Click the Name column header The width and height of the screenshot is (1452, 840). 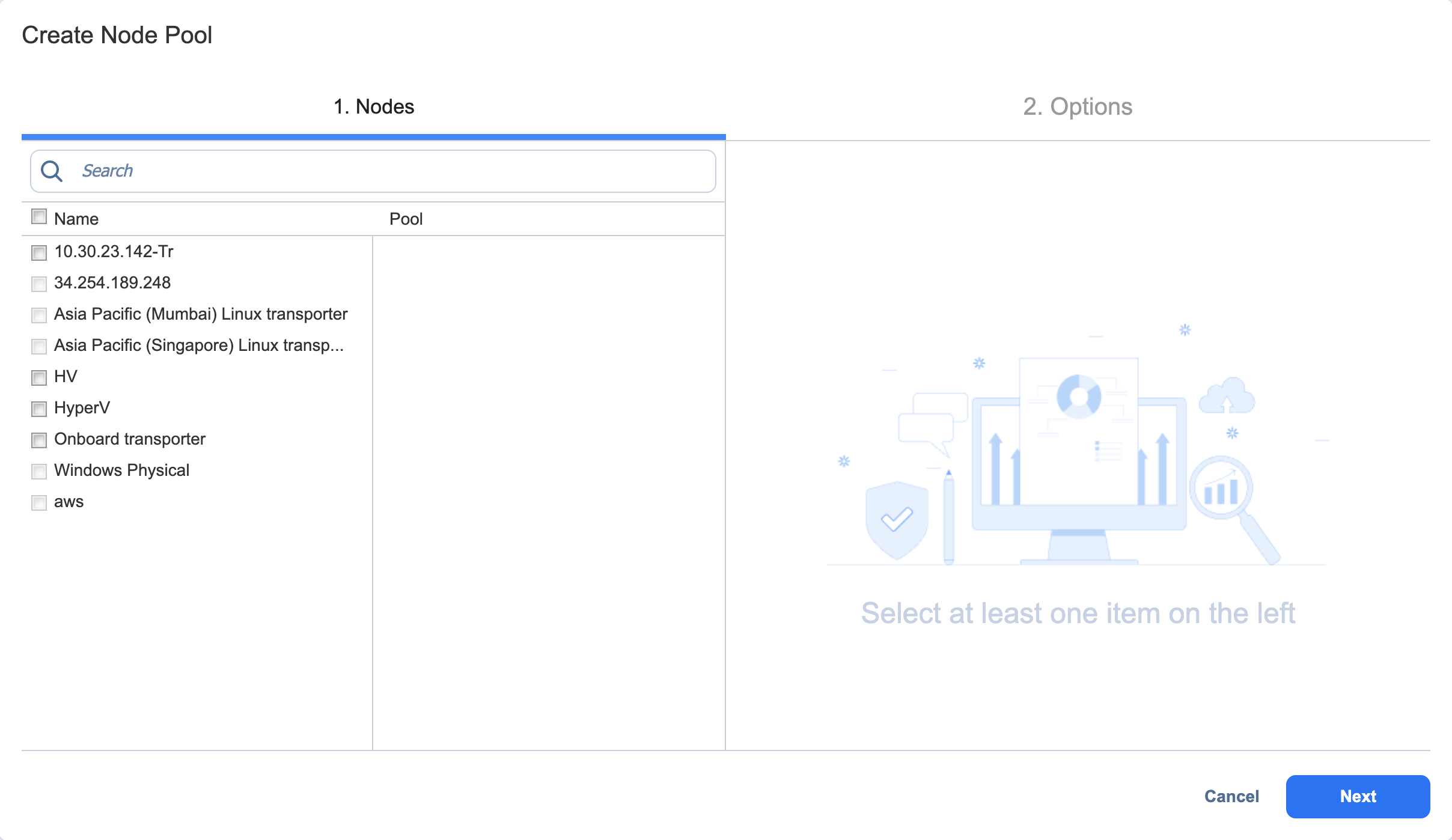click(76, 218)
